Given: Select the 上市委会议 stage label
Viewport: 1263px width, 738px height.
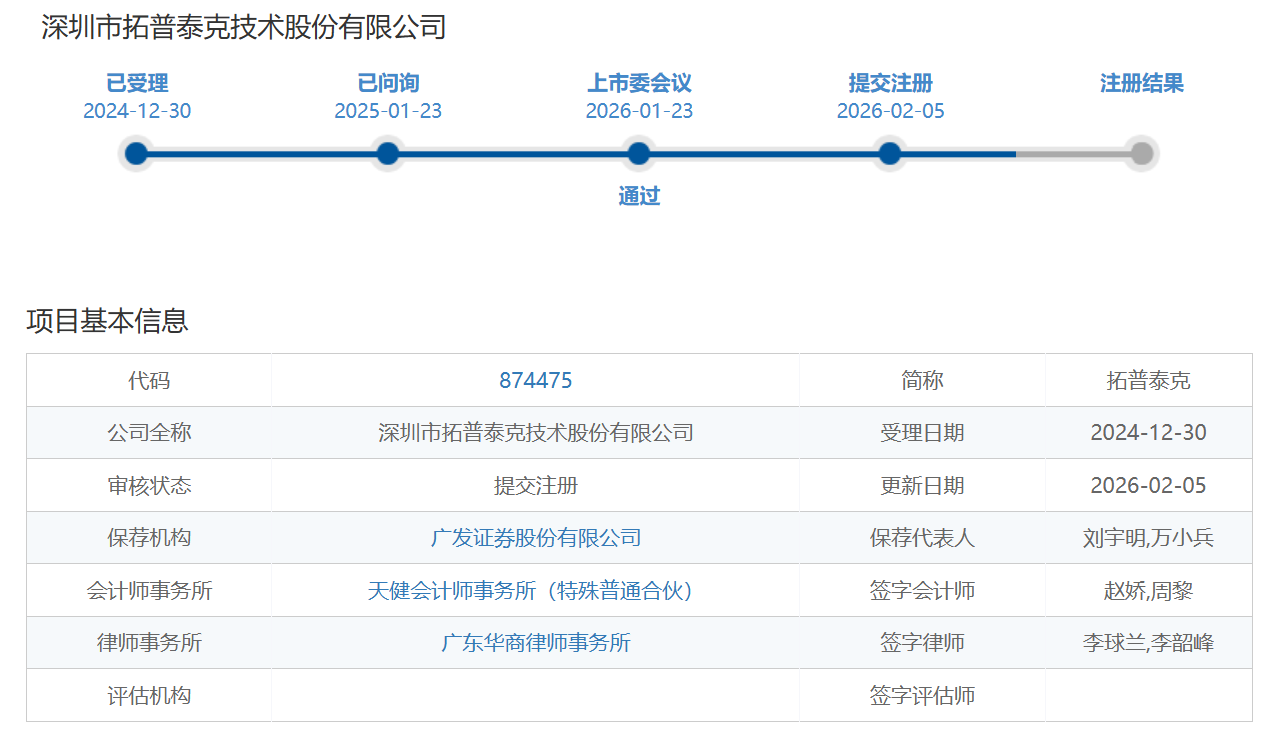Looking at the screenshot, I should (639, 83).
